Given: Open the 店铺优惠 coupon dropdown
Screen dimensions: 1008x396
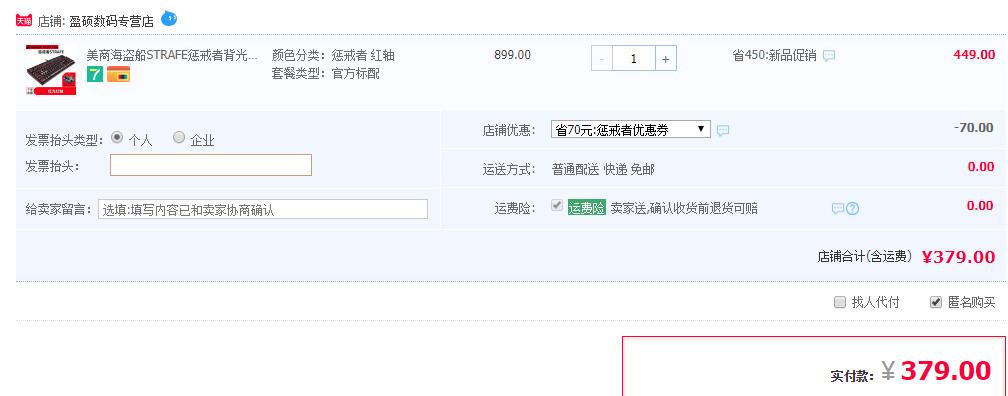Looking at the screenshot, I should coord(631,130).
